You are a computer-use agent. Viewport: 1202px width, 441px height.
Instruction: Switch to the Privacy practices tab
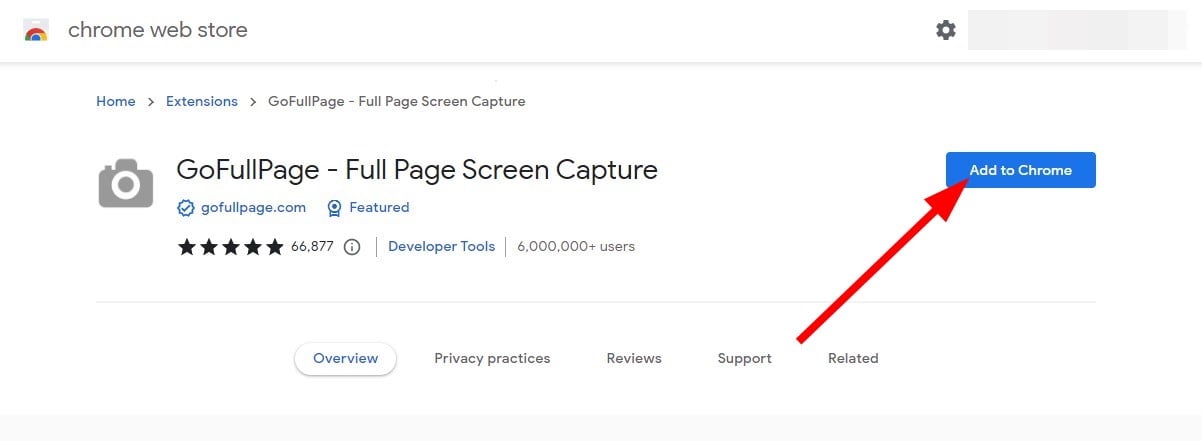click(x=492, y=358)
